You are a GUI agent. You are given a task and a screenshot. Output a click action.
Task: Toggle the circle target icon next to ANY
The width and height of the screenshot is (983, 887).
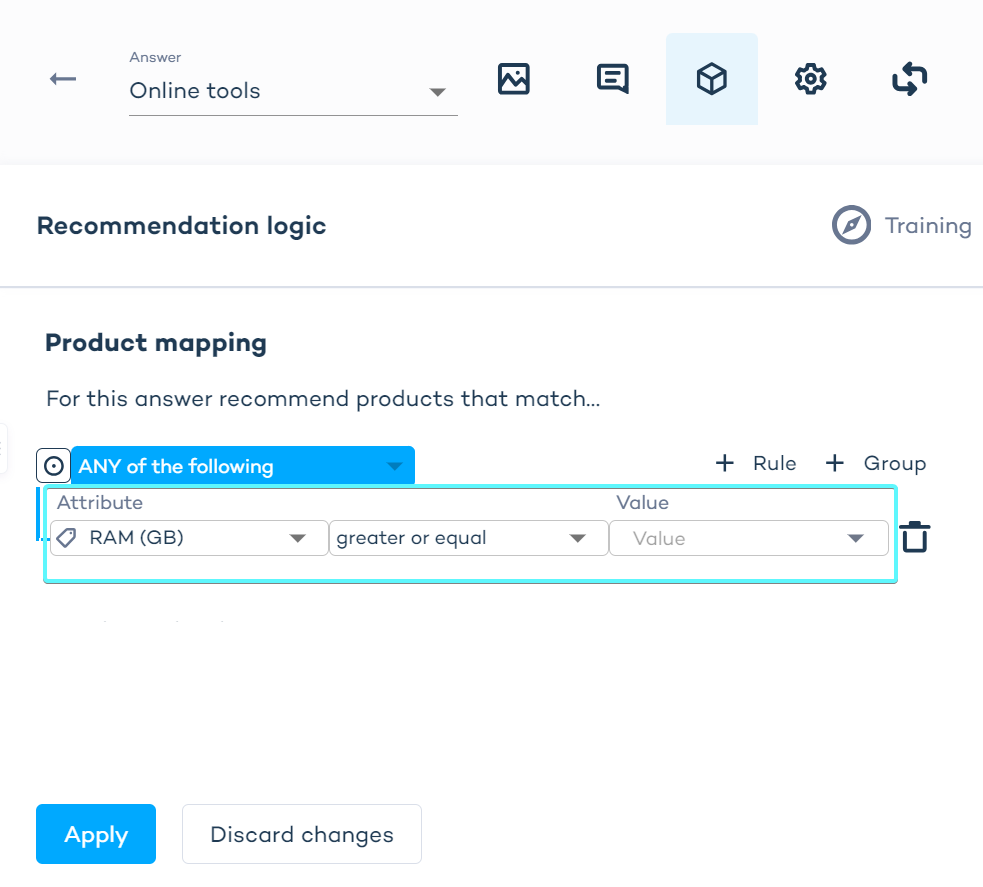(x=54, y=466)
